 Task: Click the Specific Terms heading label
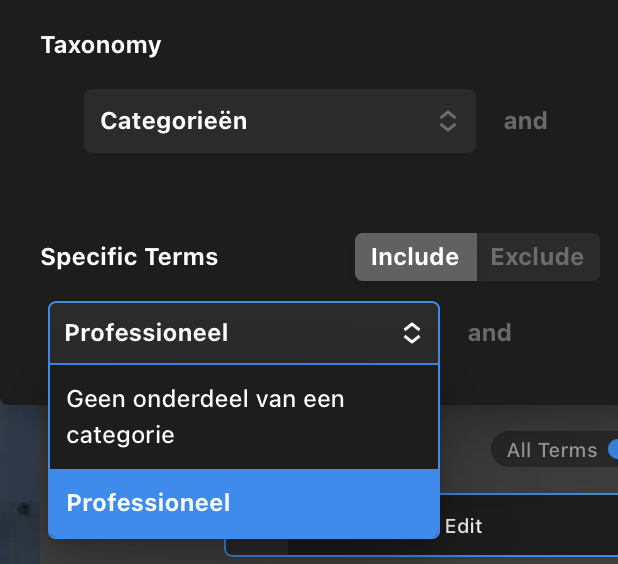point(129,257)
